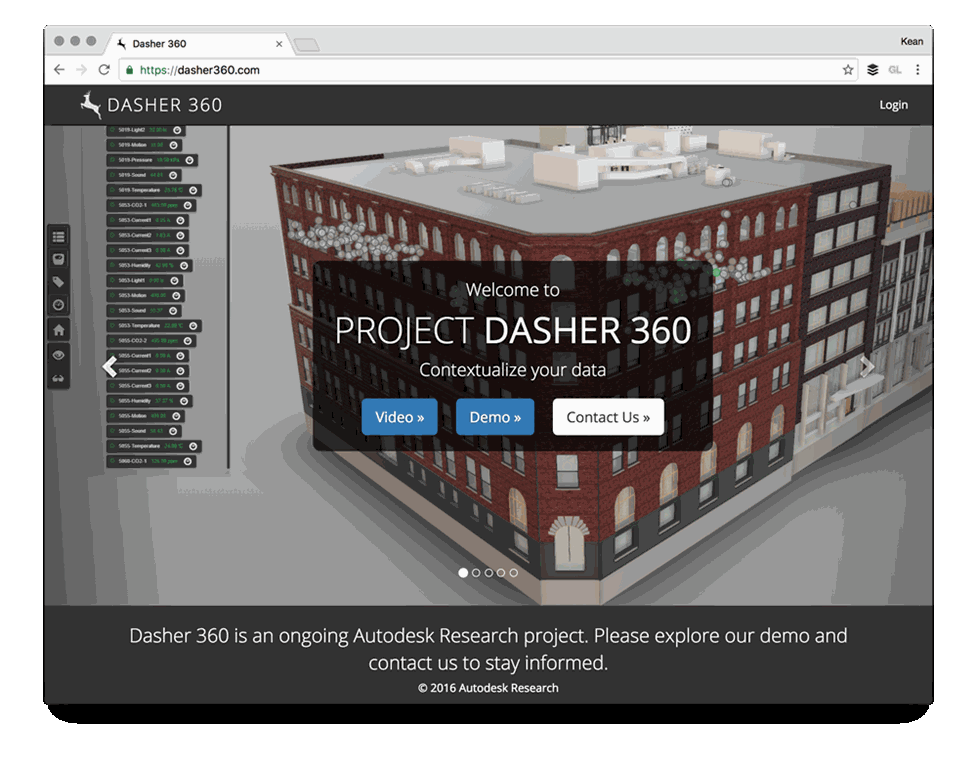Click the glasses icon in left toolbar
Image resolution: width=977 pixels, height=768 pixels.
pyautogui.click(x=59, y=377)
